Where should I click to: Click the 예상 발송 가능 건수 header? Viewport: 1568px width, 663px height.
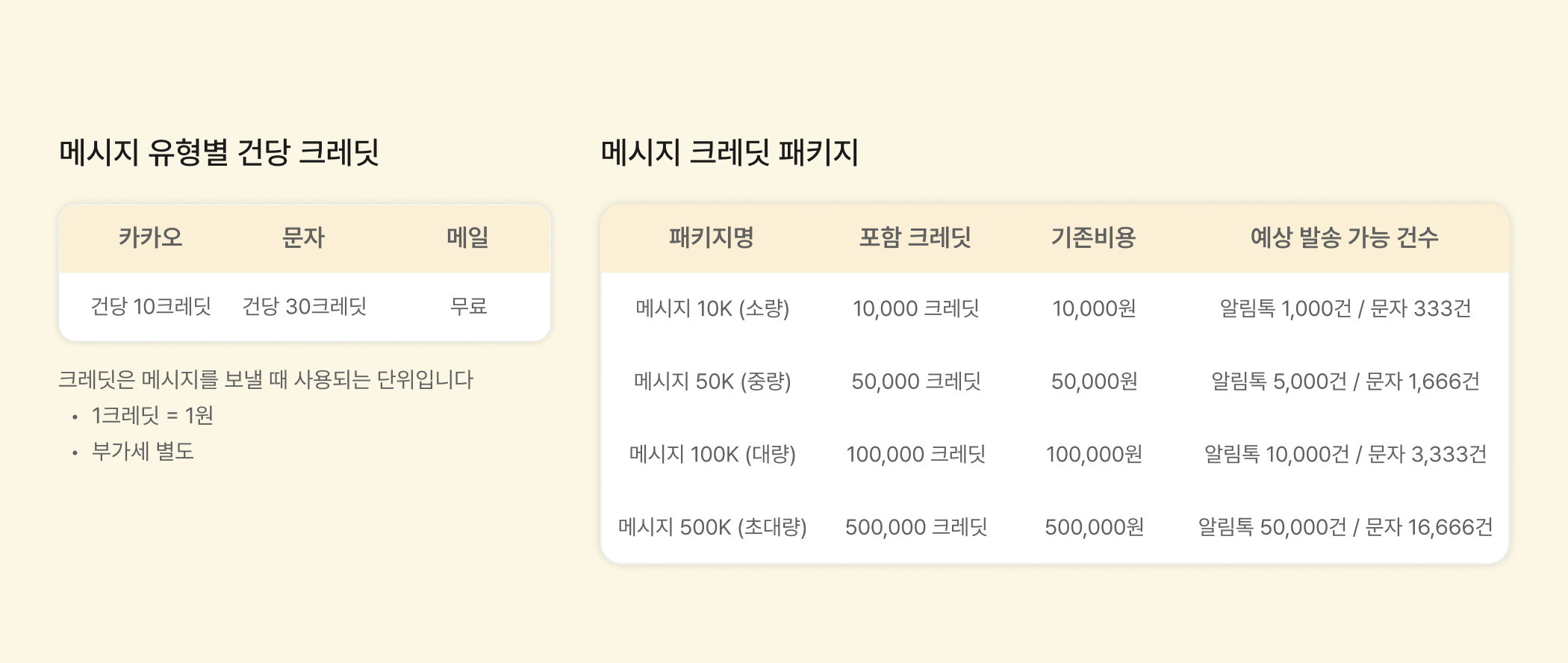[1344, 237]
